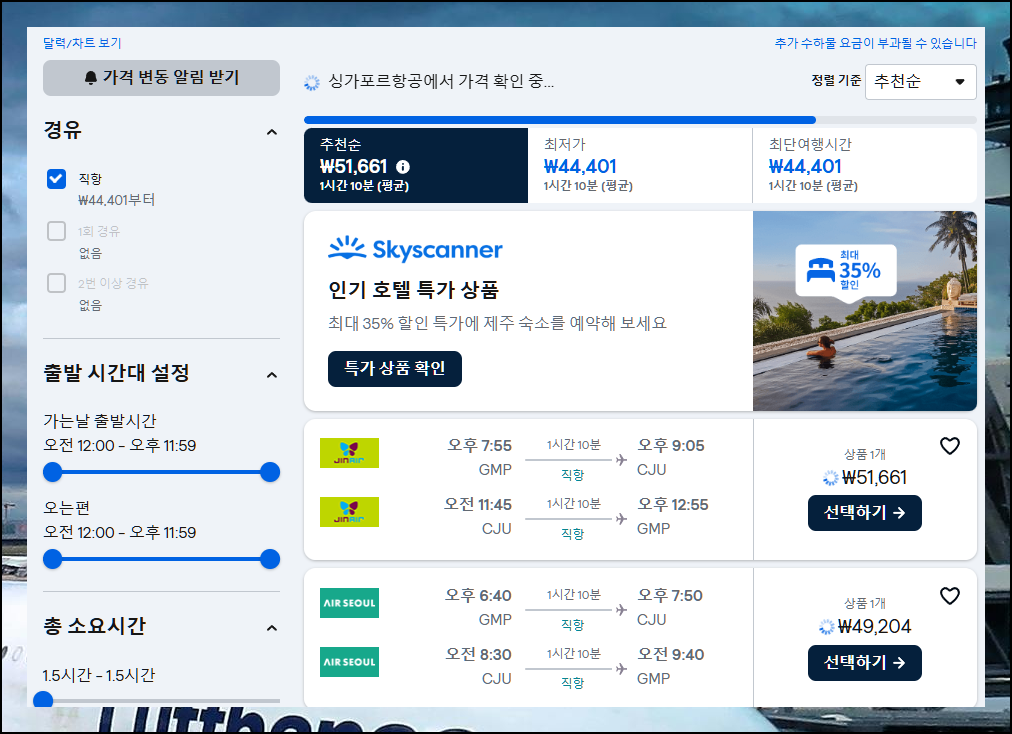Click info icon next to ₩51,661 tab

pos(403,167)
